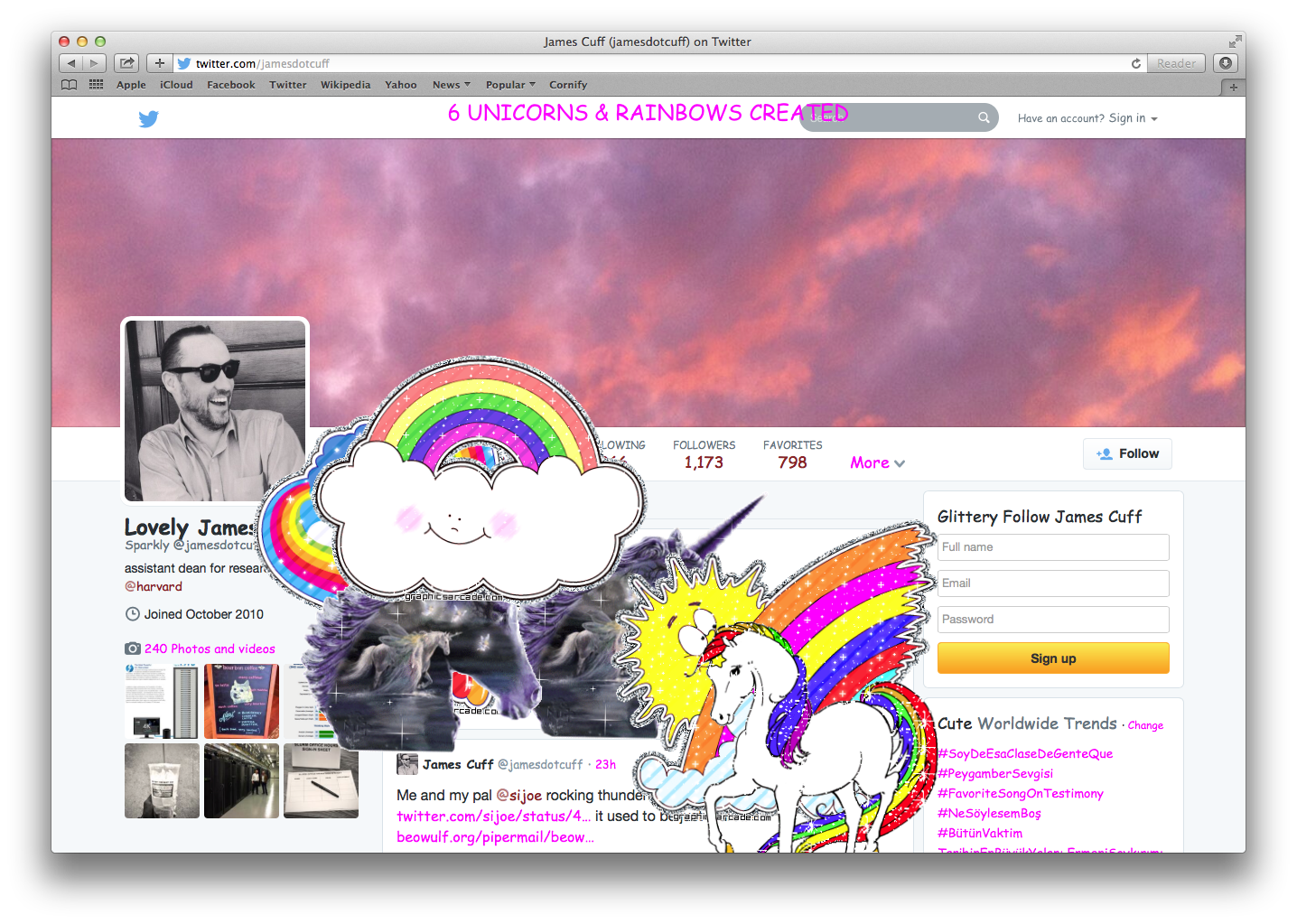
Task: Click the Follow button
Action: coord(1127,453)
